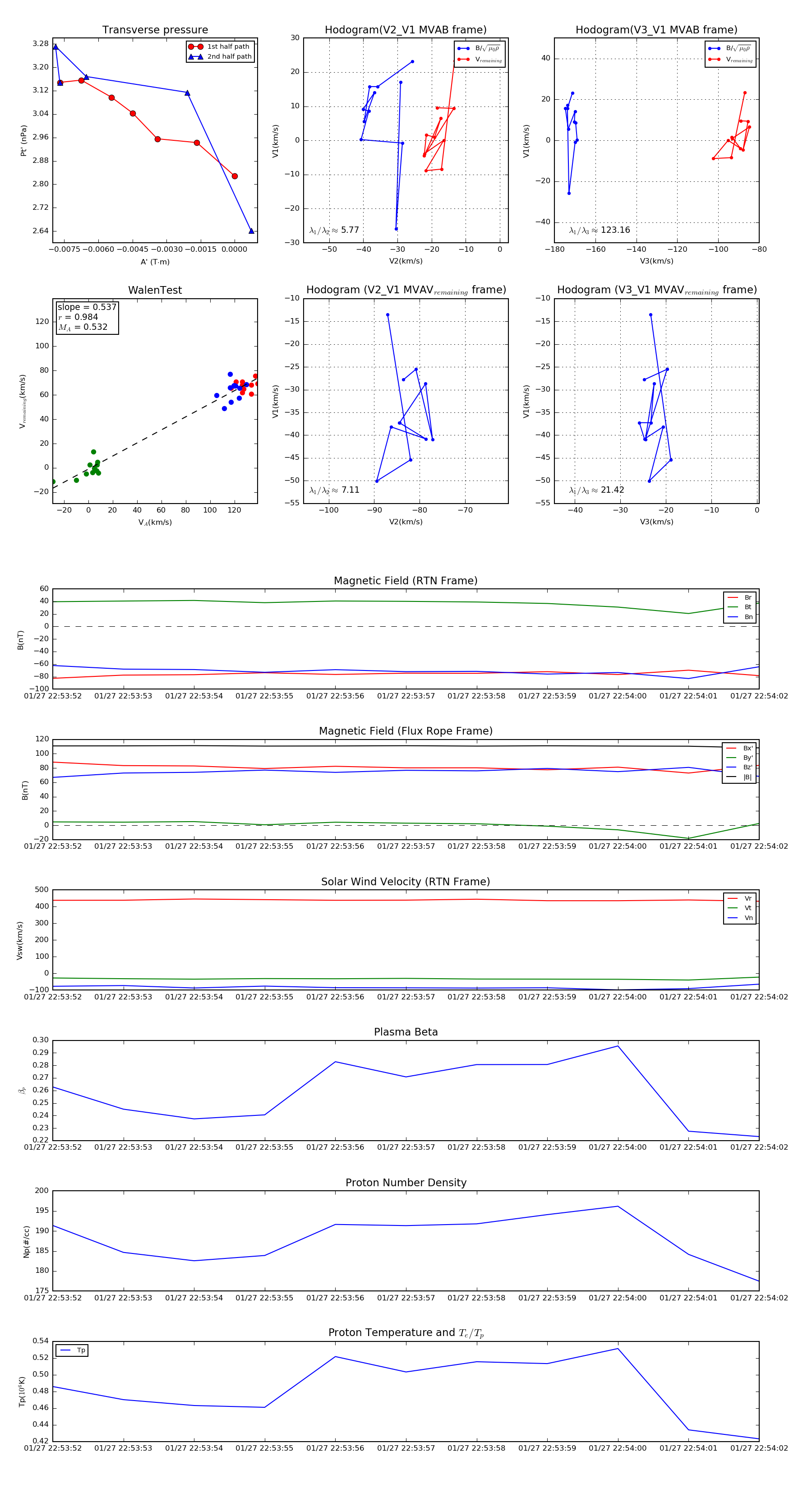Click the "200" tick label on Proton Number Density
812x1489 pixels.
point(42,1190)
